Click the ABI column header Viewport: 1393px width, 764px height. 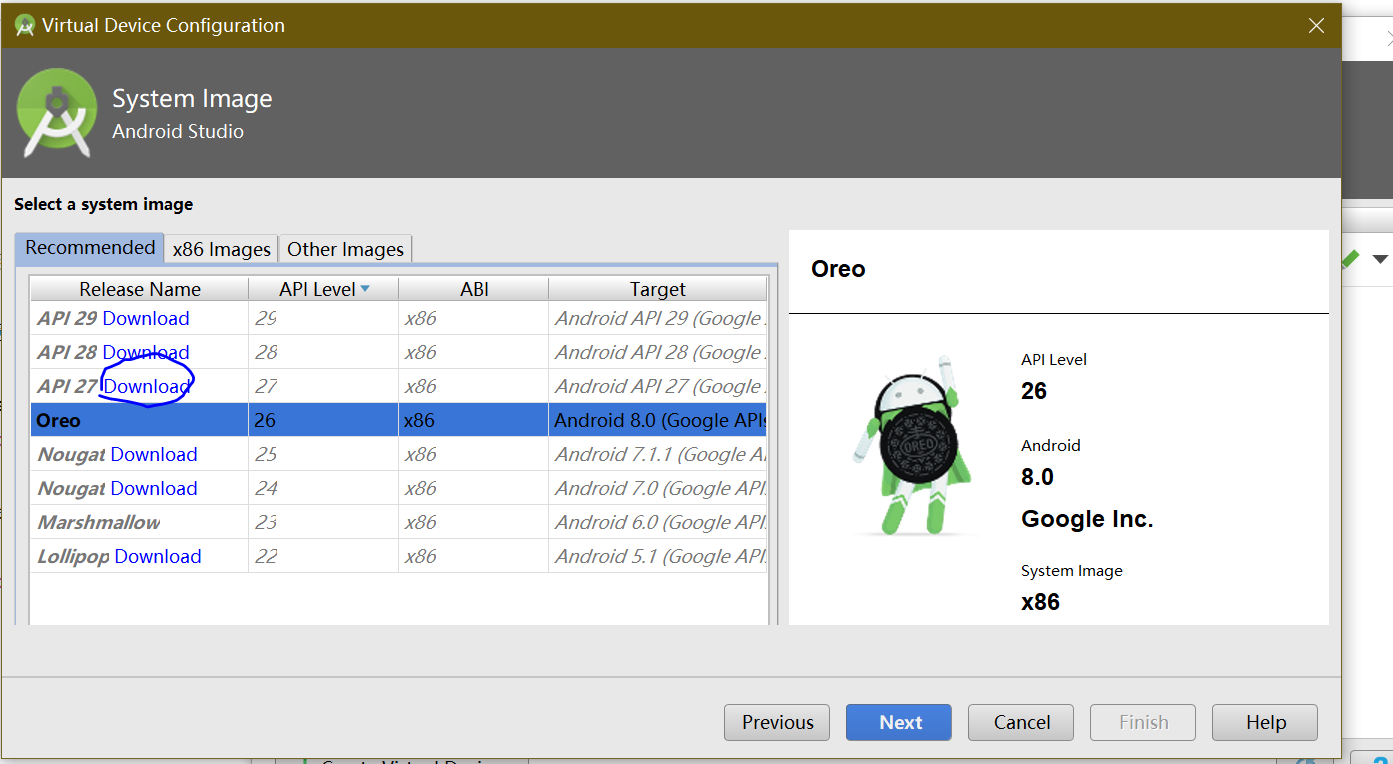(473, 289)
